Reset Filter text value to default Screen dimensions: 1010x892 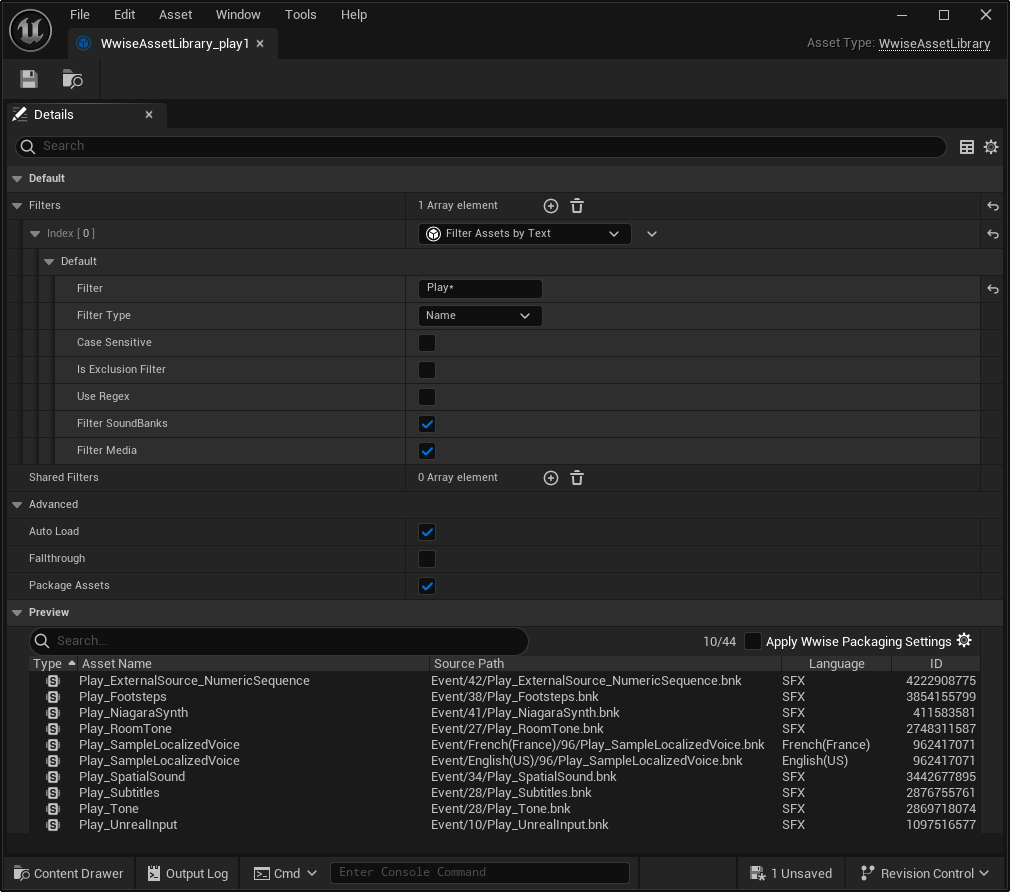point(992,289)
